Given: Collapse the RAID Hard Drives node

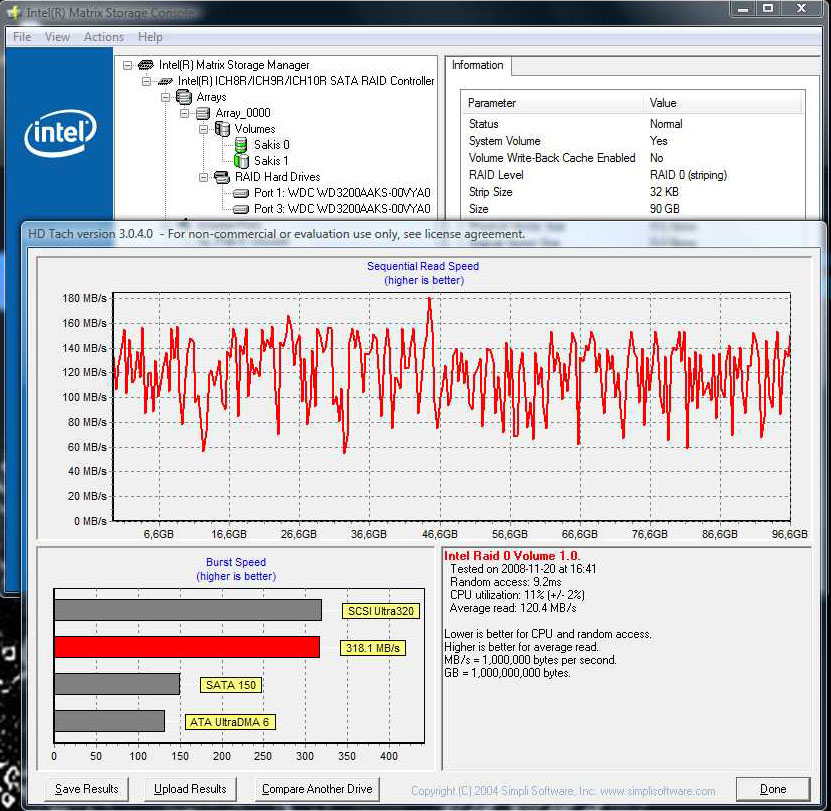Looking at the screenshot, I should pyautogui.click(x=203, y=177).
